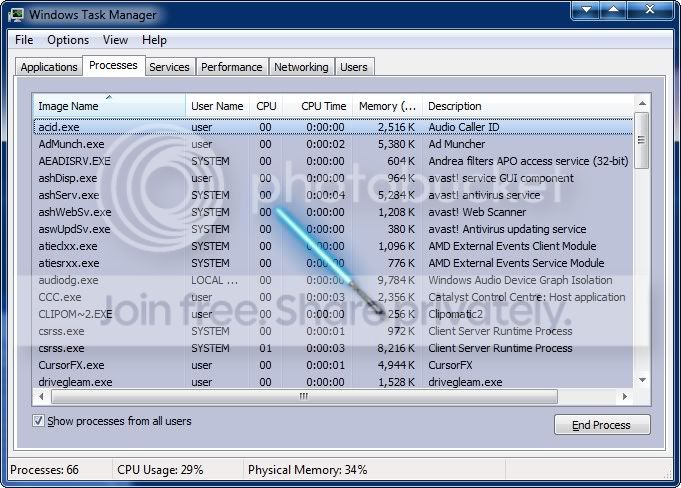The height and width of the screenshot is (488, 681).
Task: Open the View menu
Action: click(x=115, y=40)
